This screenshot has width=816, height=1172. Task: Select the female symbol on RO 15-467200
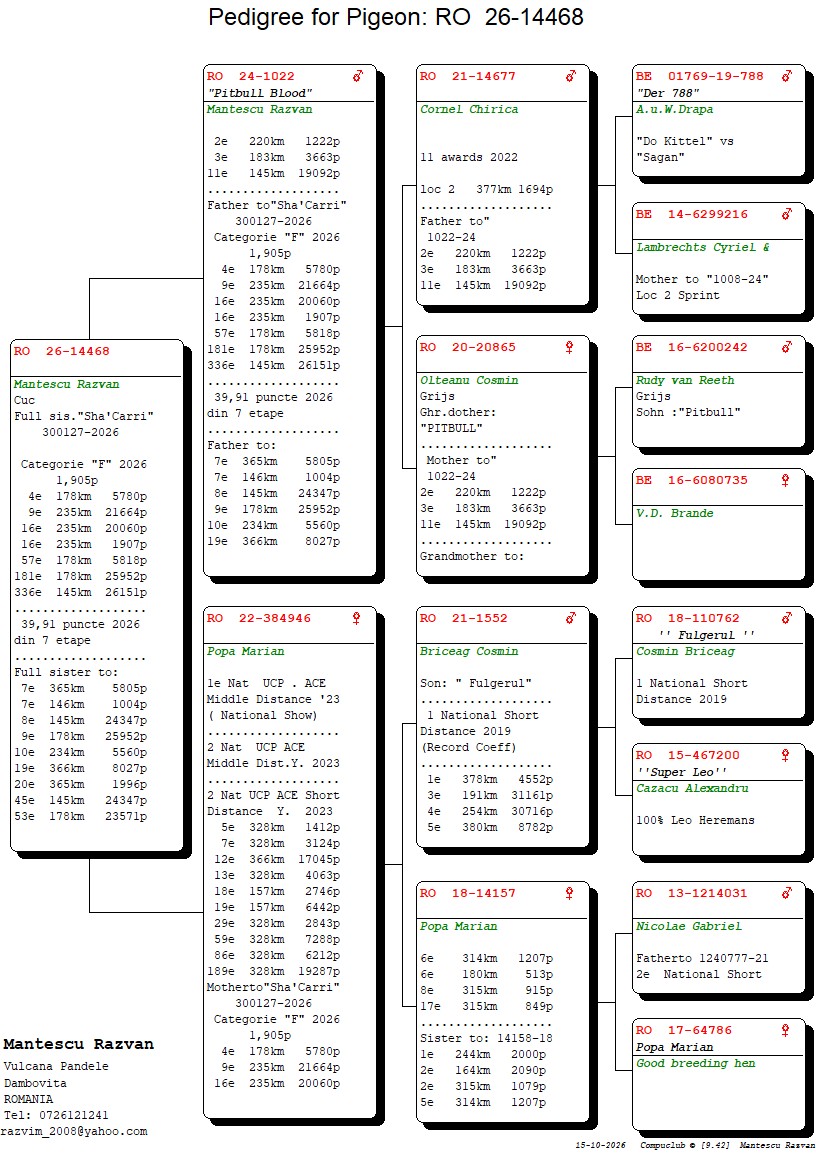pos(785,755)
